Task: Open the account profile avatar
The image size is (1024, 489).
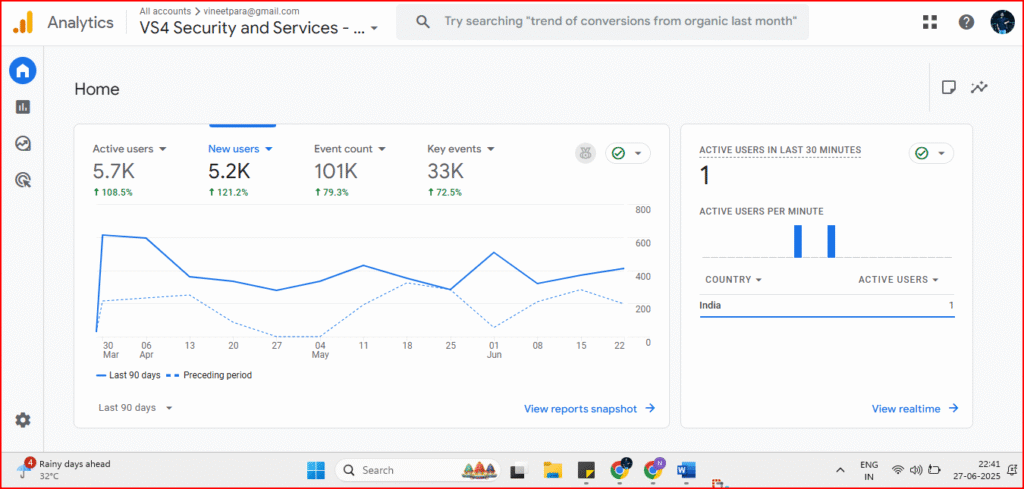Action: [x=1002, y=22]
